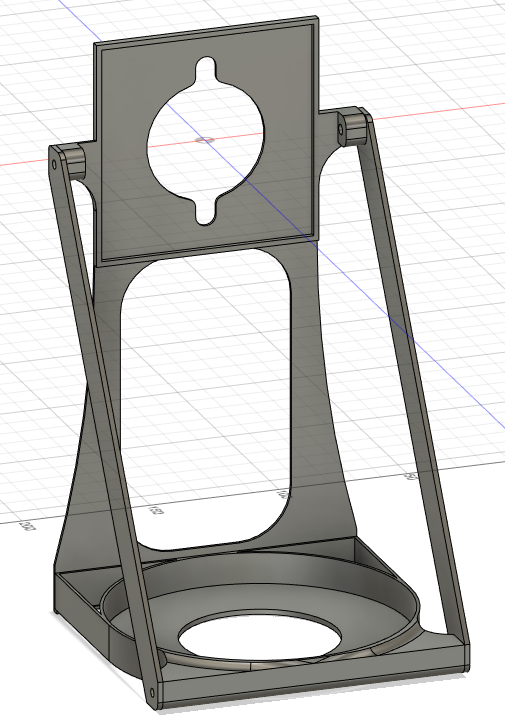The width and height of the screenshot is (505, 726).
Task: Pick the pin hole atop left arm
Action: [x=55, y=163]
